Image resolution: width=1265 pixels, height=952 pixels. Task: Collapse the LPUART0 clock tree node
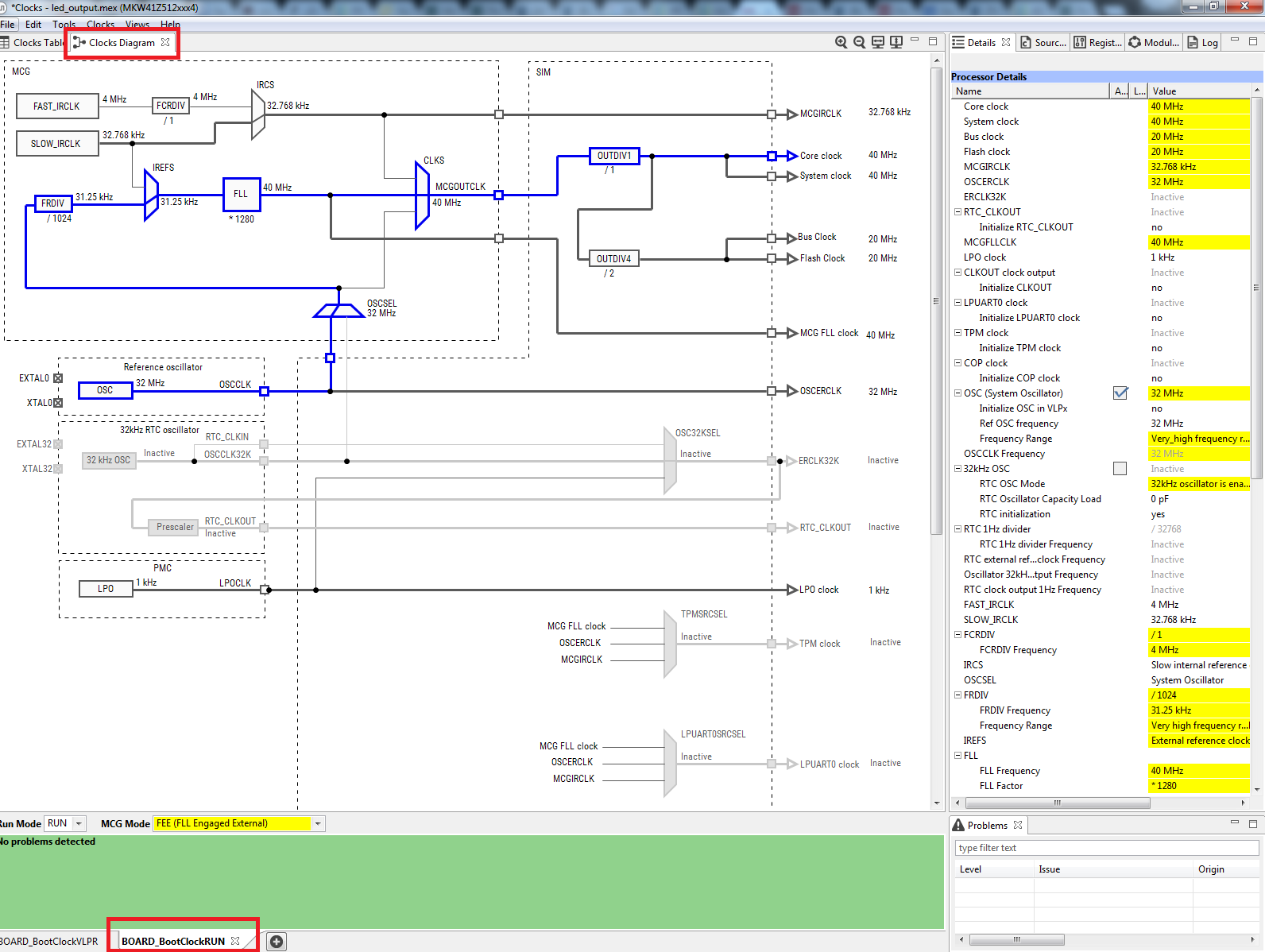(x=957, y=303)
